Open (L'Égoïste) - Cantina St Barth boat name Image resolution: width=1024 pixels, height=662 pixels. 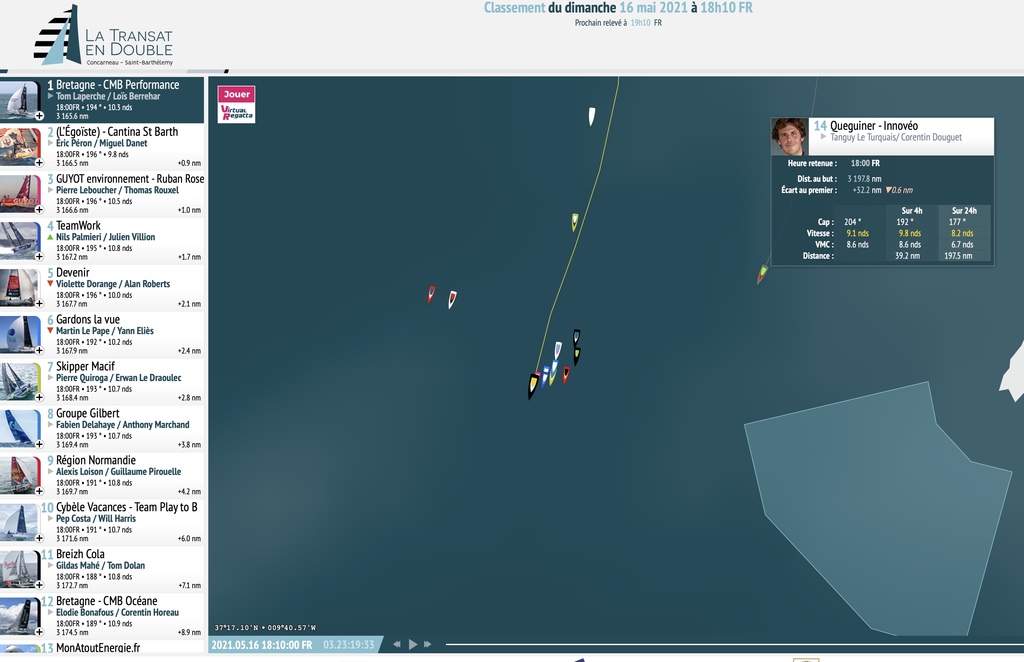[117, 132]
